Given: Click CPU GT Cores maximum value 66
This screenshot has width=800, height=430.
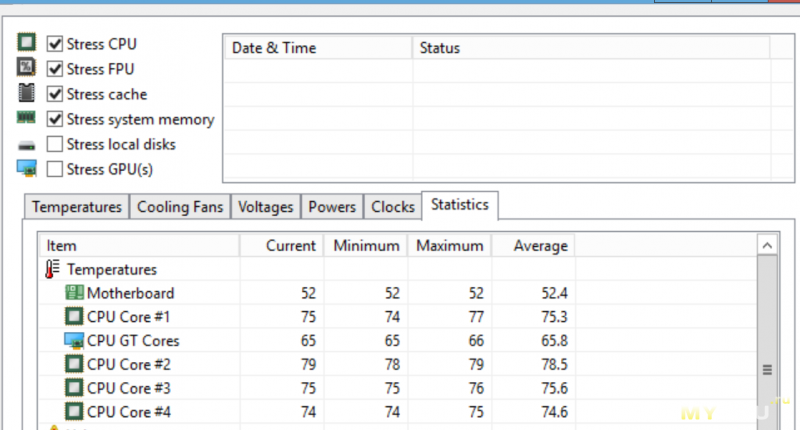Looking at the screenshot, I should tap(476, 341).
